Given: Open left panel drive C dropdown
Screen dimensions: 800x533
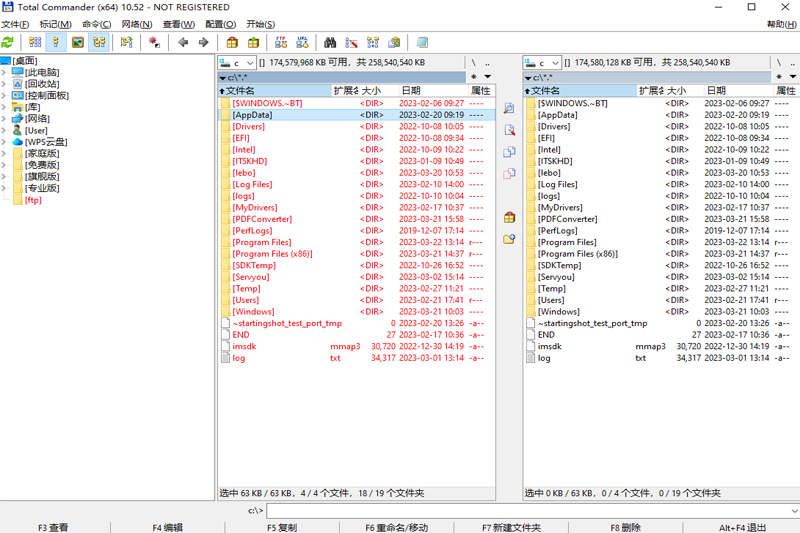Looking at the screenshot, I should tap(237, 63).
